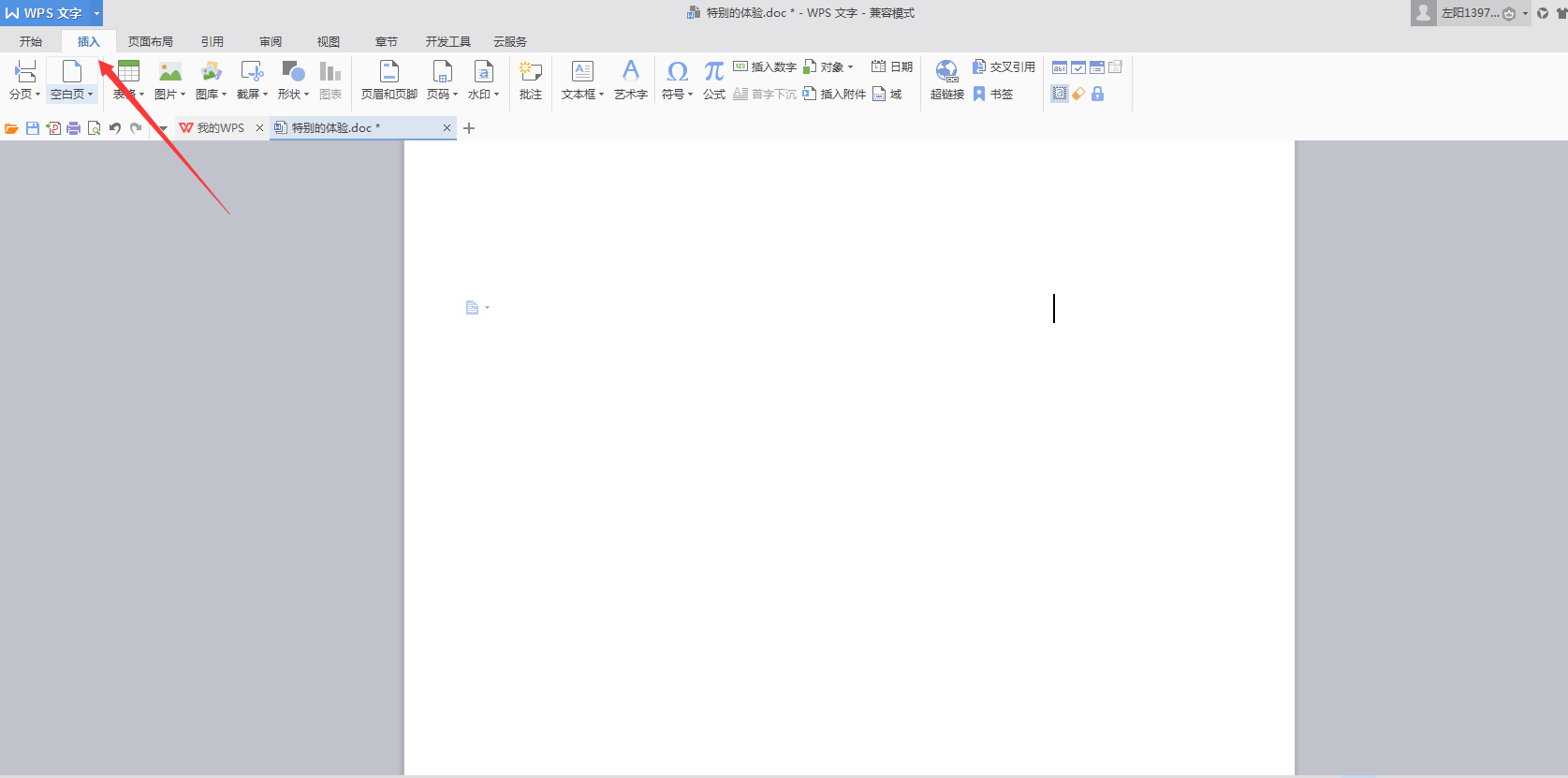Click the padlock protect form icon

pos(1097,94)
